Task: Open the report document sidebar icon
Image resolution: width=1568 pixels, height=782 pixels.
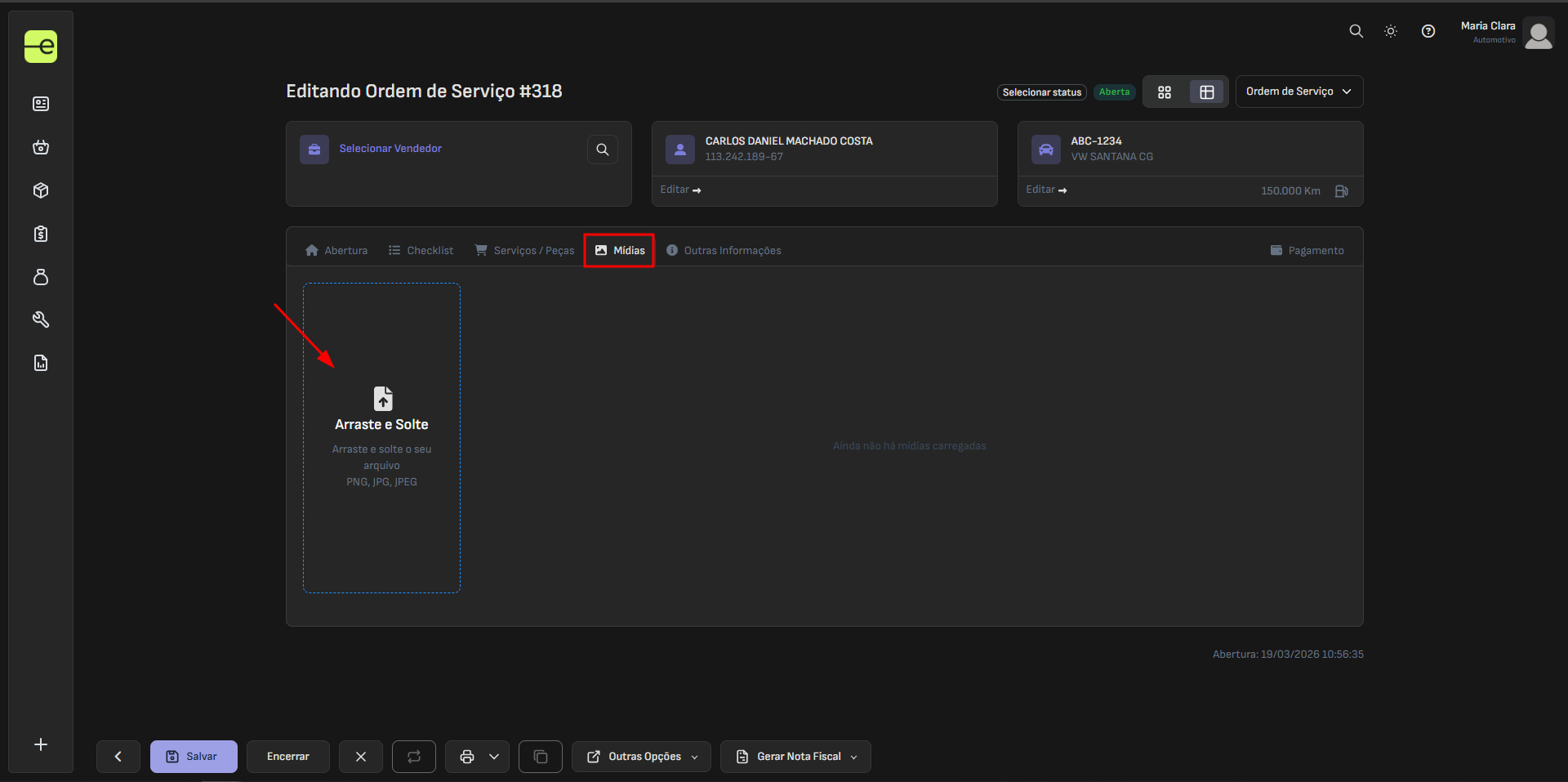Action: 41,363
